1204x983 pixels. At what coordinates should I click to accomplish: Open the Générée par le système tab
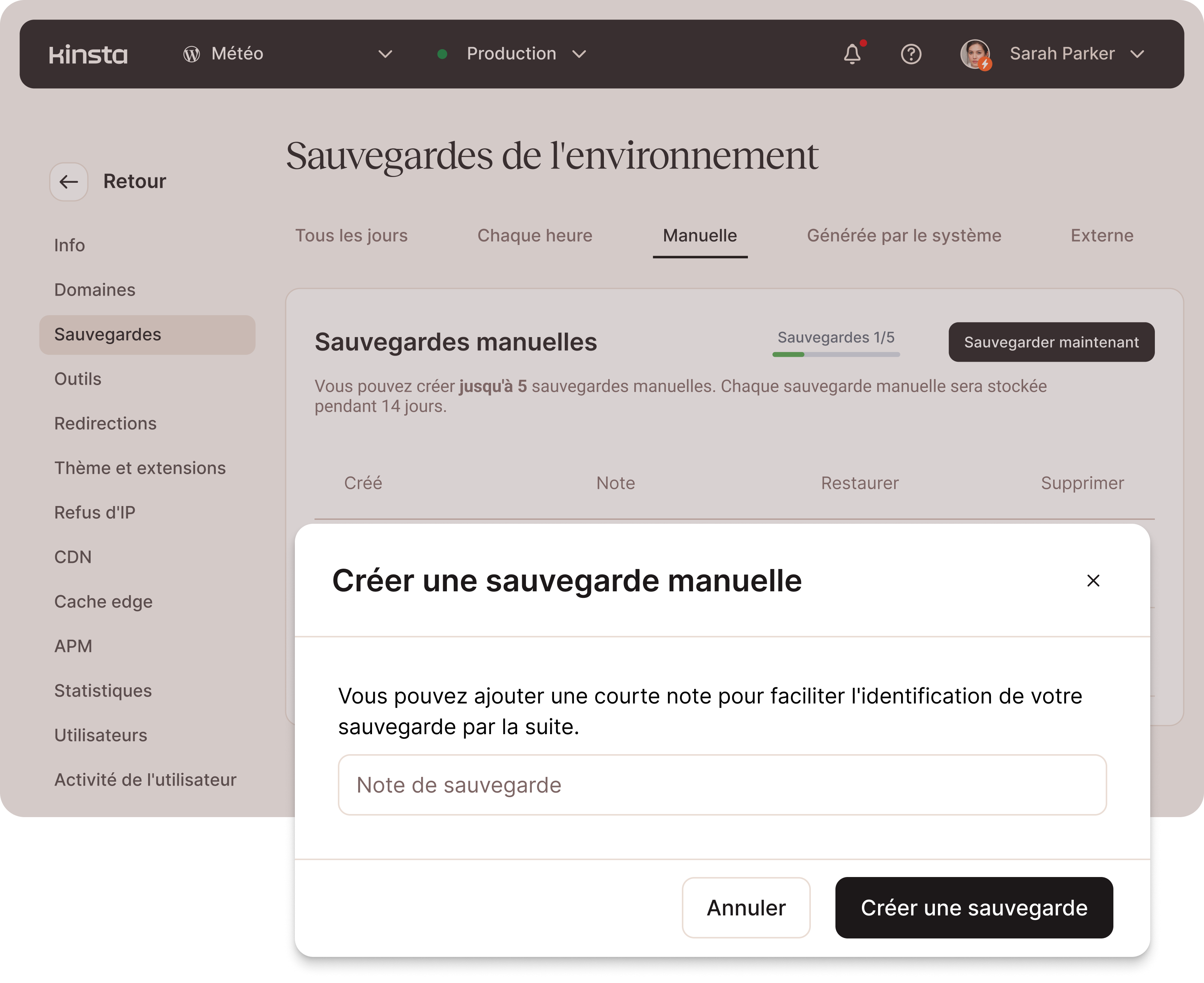pos(903,235)
